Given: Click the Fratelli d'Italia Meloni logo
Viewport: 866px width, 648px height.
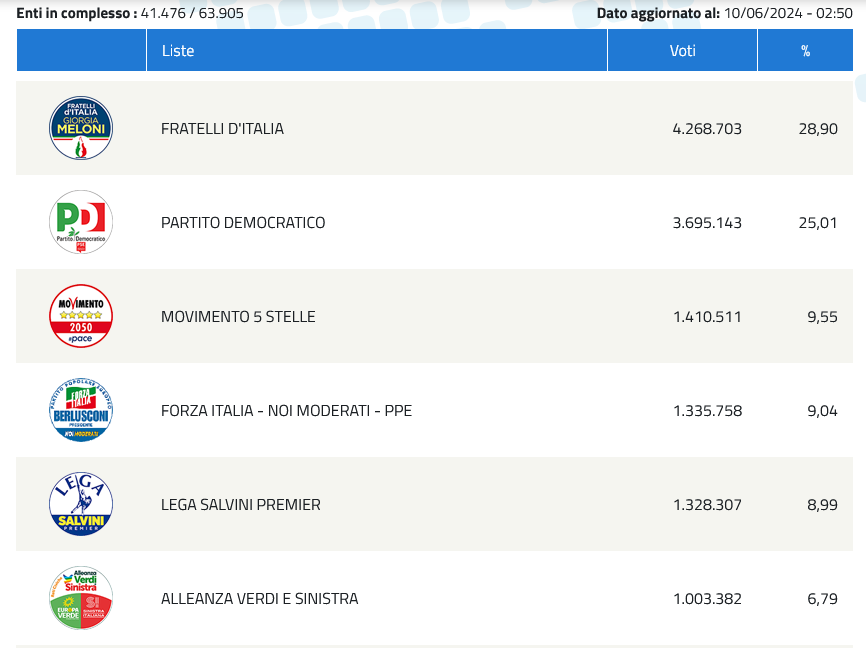Looking at the screenshot, I should coord(81,128).
